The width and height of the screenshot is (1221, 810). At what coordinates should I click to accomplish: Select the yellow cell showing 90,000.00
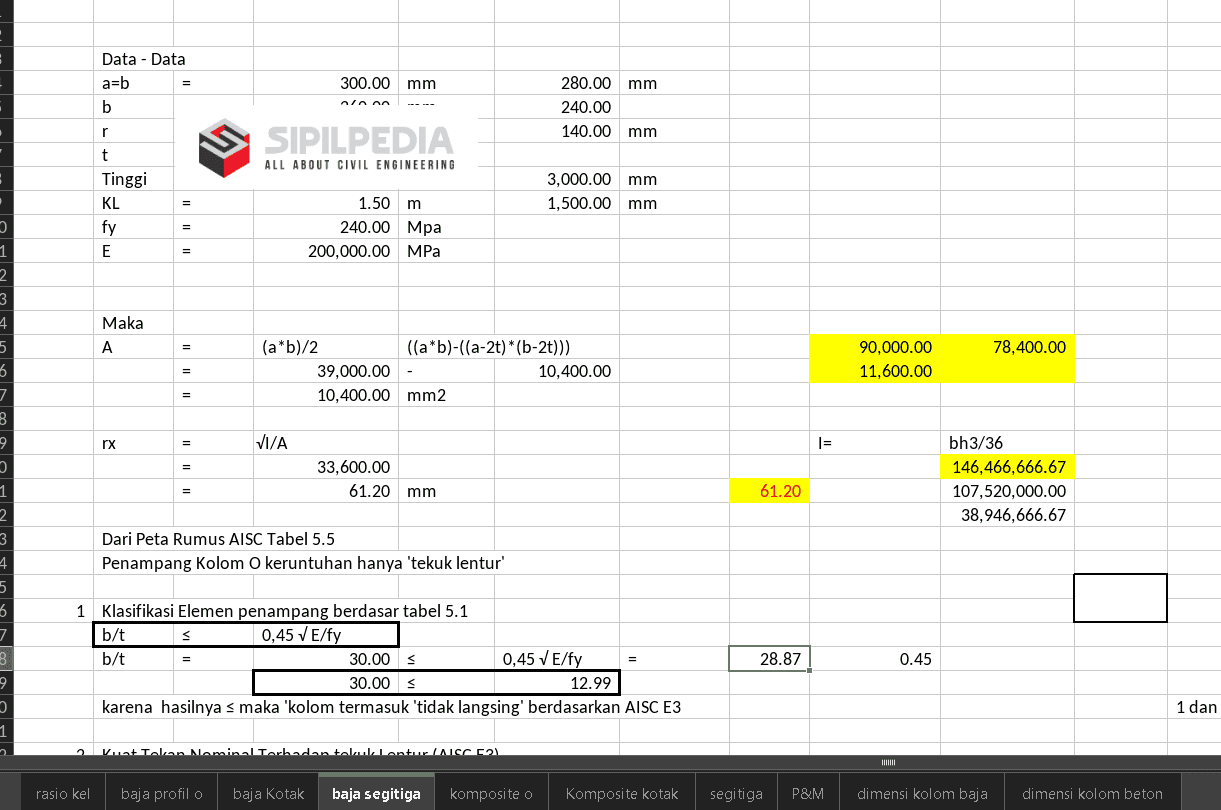(x=874, y=347)
